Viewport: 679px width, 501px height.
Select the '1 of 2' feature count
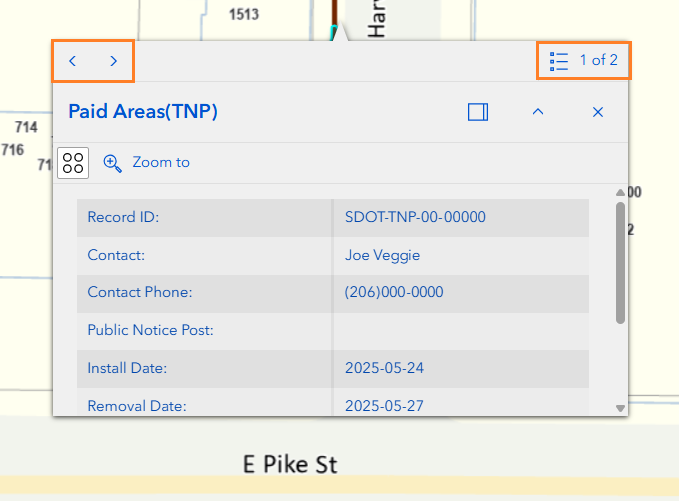(x=598, y=61)
